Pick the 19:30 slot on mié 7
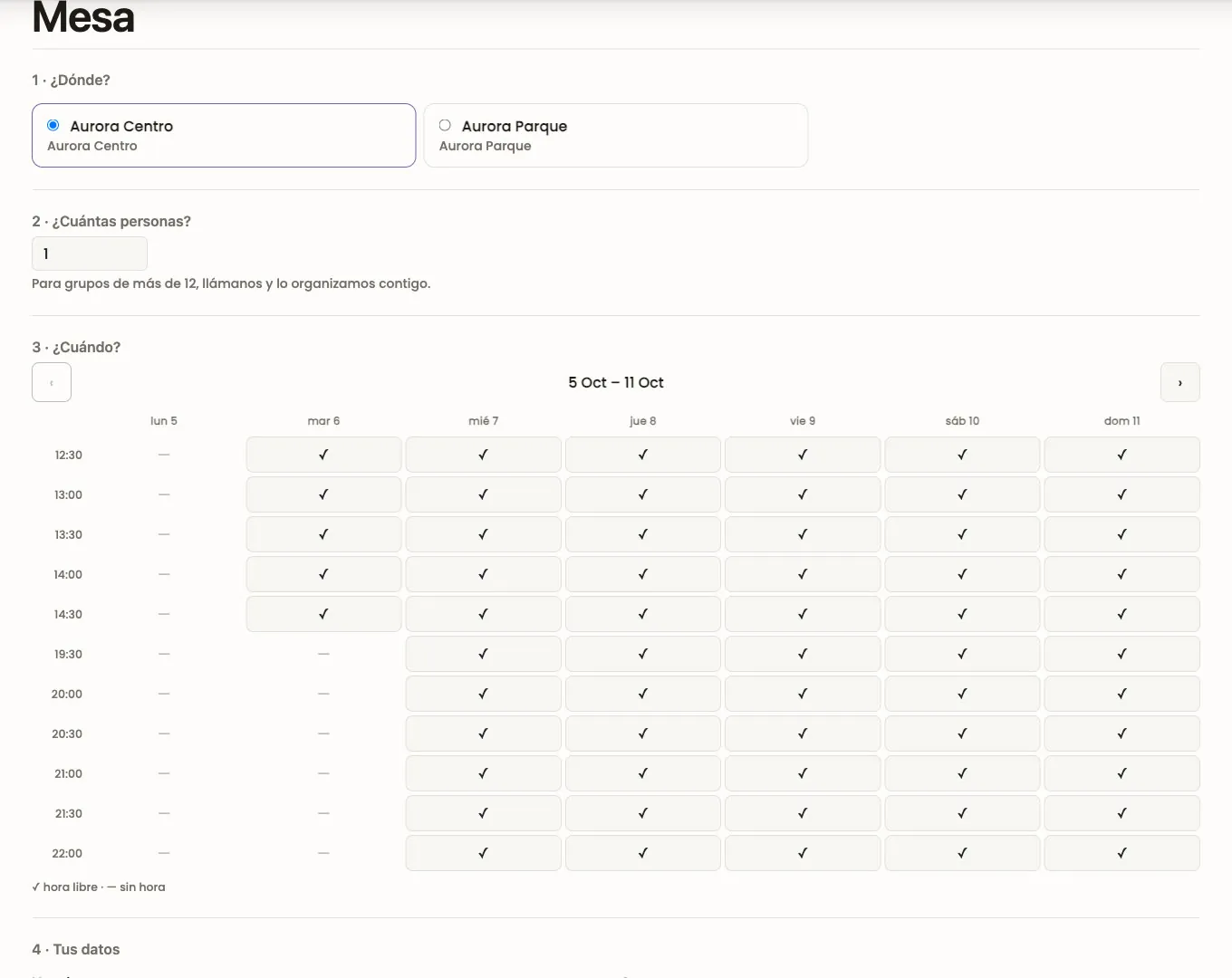 (x=483, y=654)
